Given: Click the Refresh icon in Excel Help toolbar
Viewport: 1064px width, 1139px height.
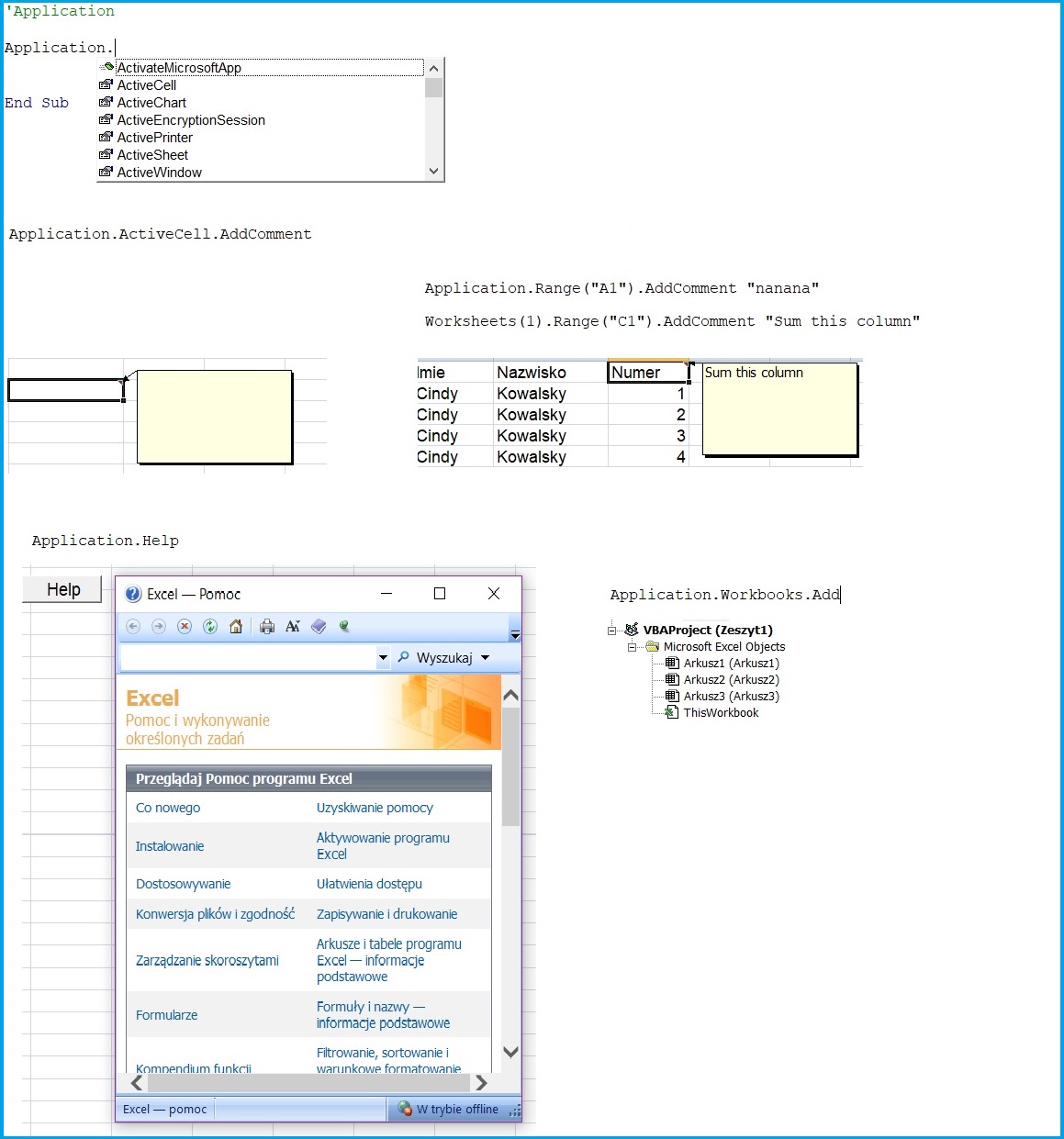Looking at the screenshot, I should point(210,626).
